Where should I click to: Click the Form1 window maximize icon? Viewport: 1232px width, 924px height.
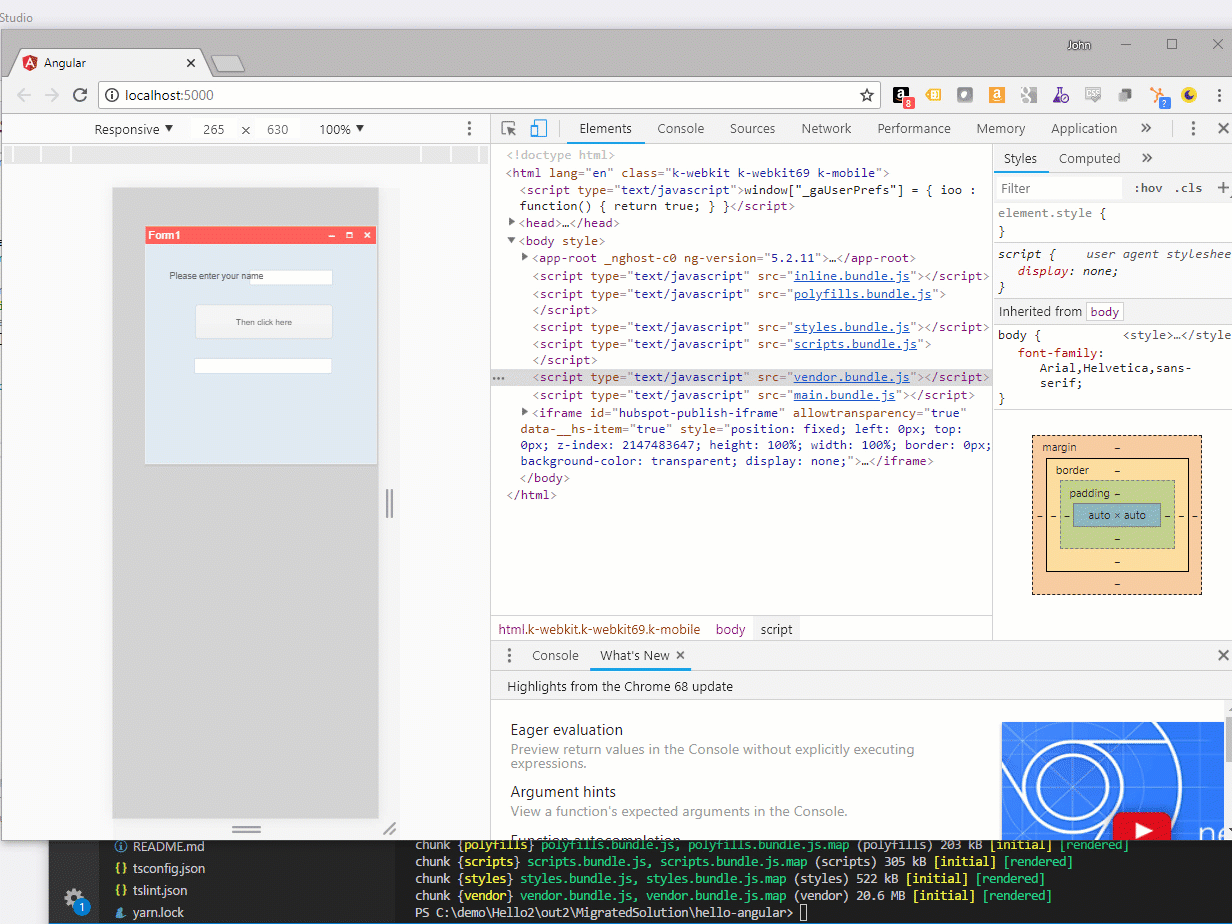pyautogui.click(x=349, y=235)
